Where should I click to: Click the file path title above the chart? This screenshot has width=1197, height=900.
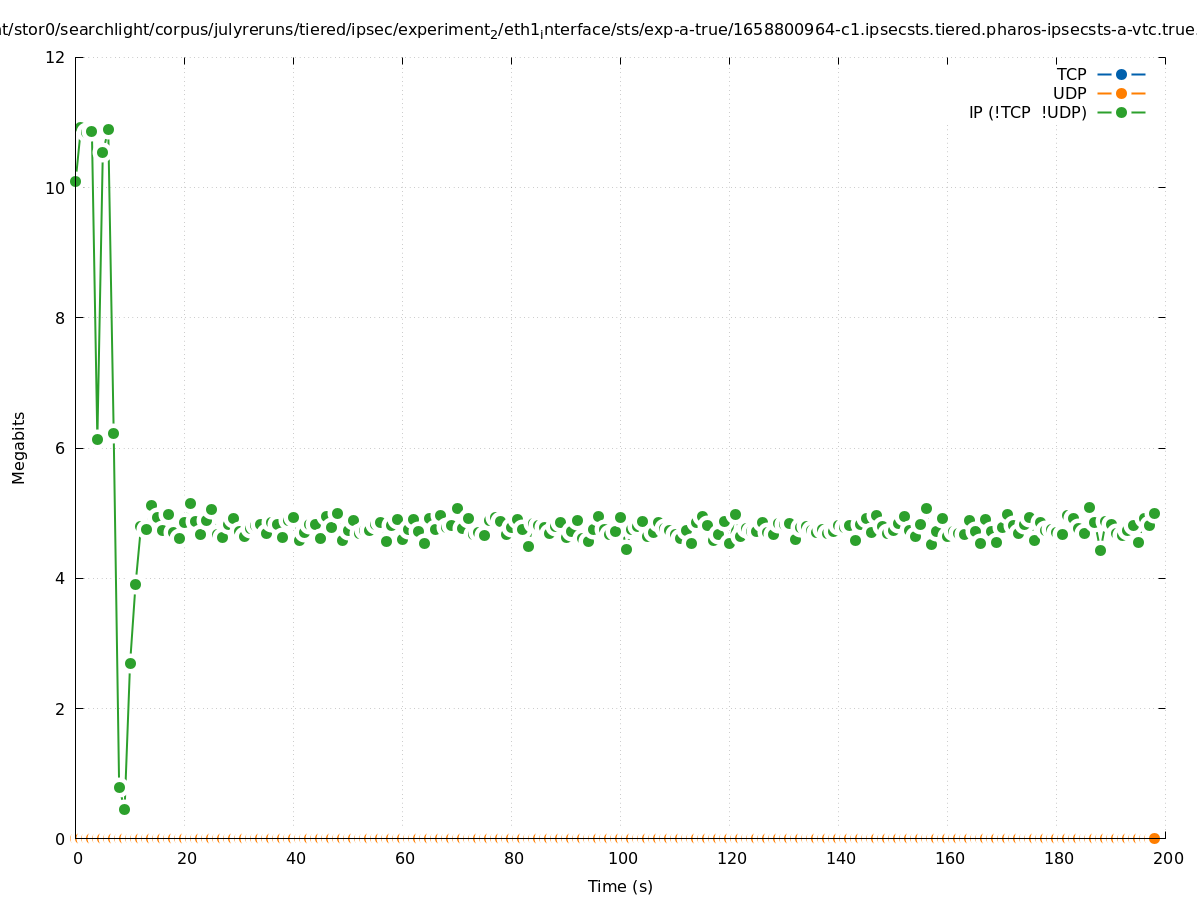[598, 30]
